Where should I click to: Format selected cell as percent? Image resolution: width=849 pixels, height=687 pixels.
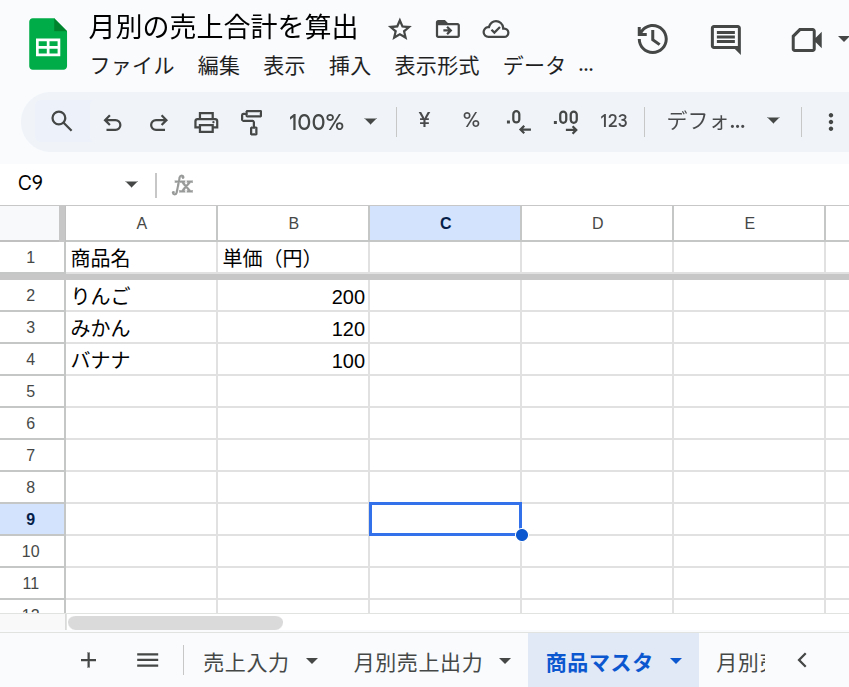coord(470,121)
